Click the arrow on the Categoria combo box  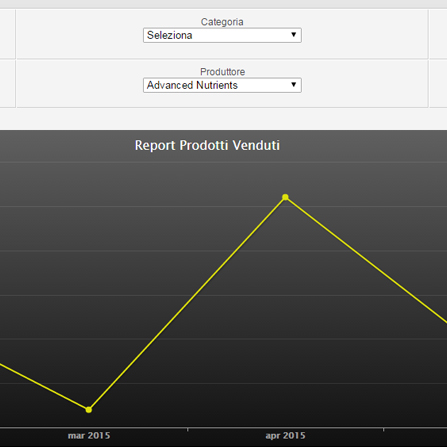[294, 35]
